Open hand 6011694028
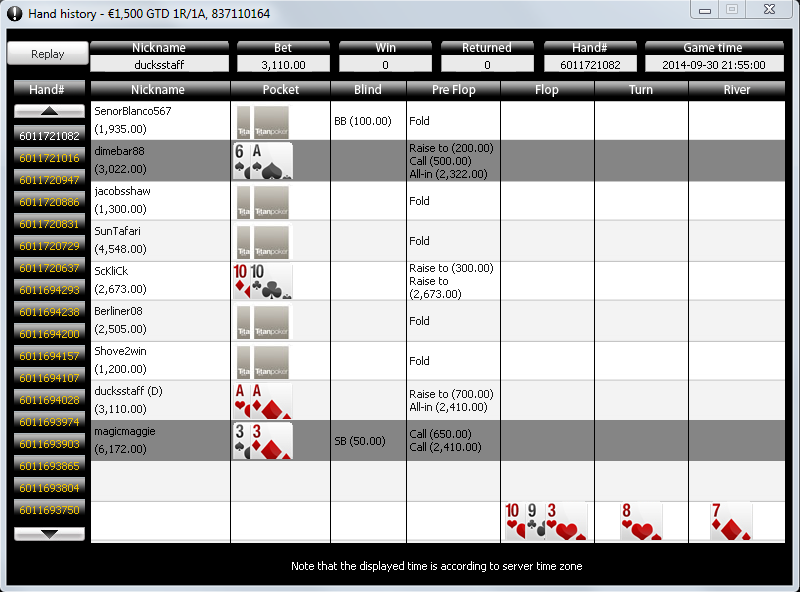Viewport: 800px width, 592px height. 49,400
